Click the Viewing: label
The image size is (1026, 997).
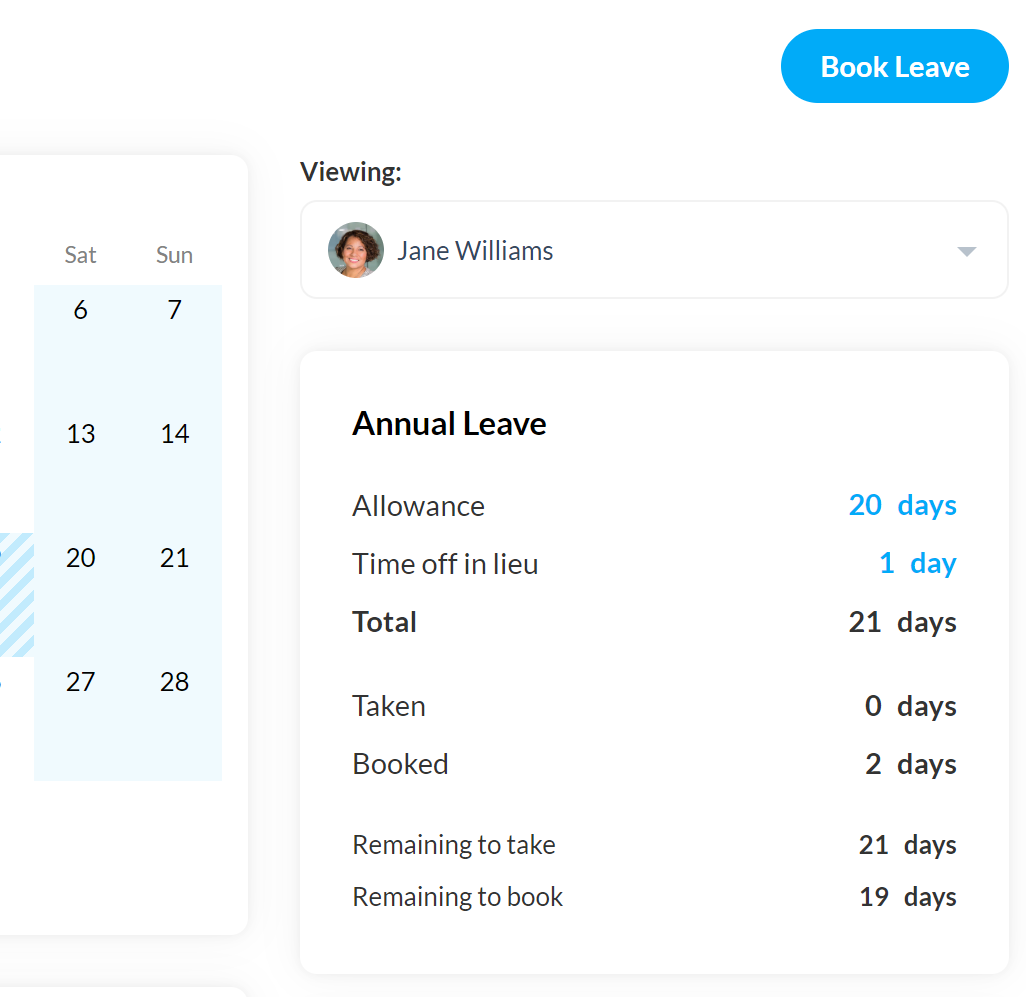pyautogui.click(x=351, y=172)
